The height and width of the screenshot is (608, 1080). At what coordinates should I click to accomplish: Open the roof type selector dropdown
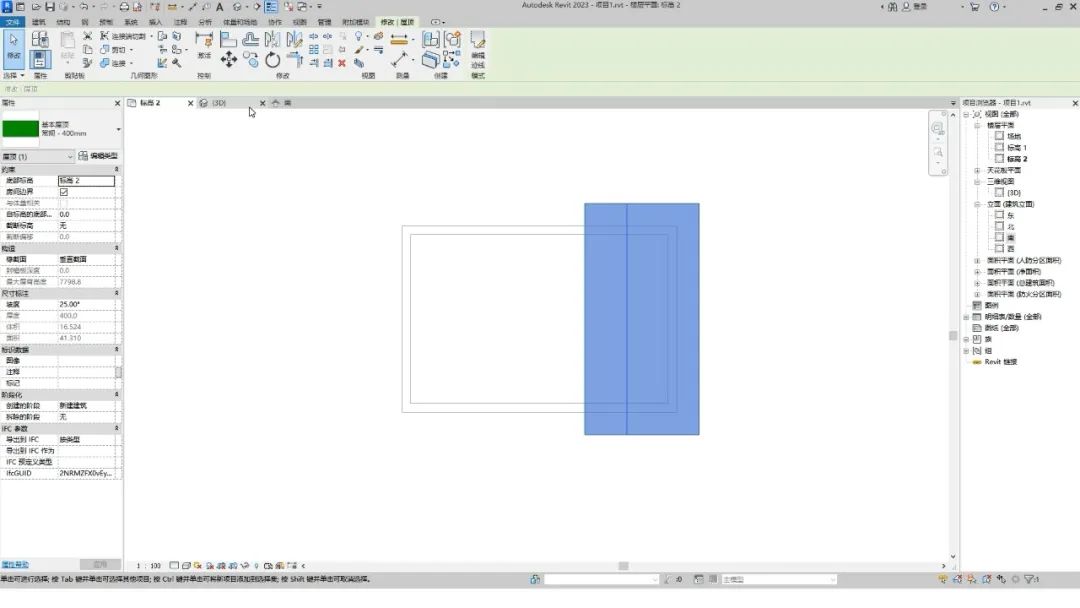coord(118,129)
